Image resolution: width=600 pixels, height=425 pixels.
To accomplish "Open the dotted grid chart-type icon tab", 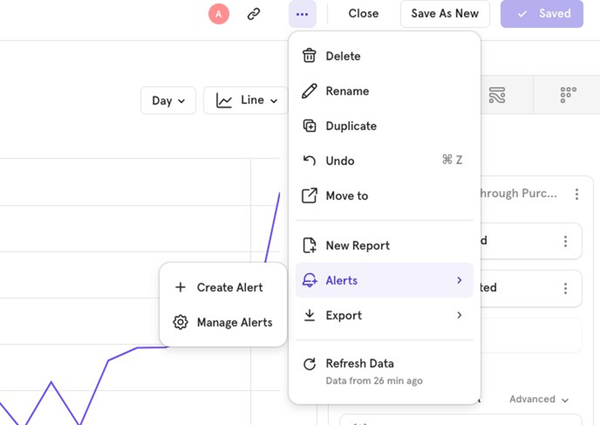I will [568, 95].
